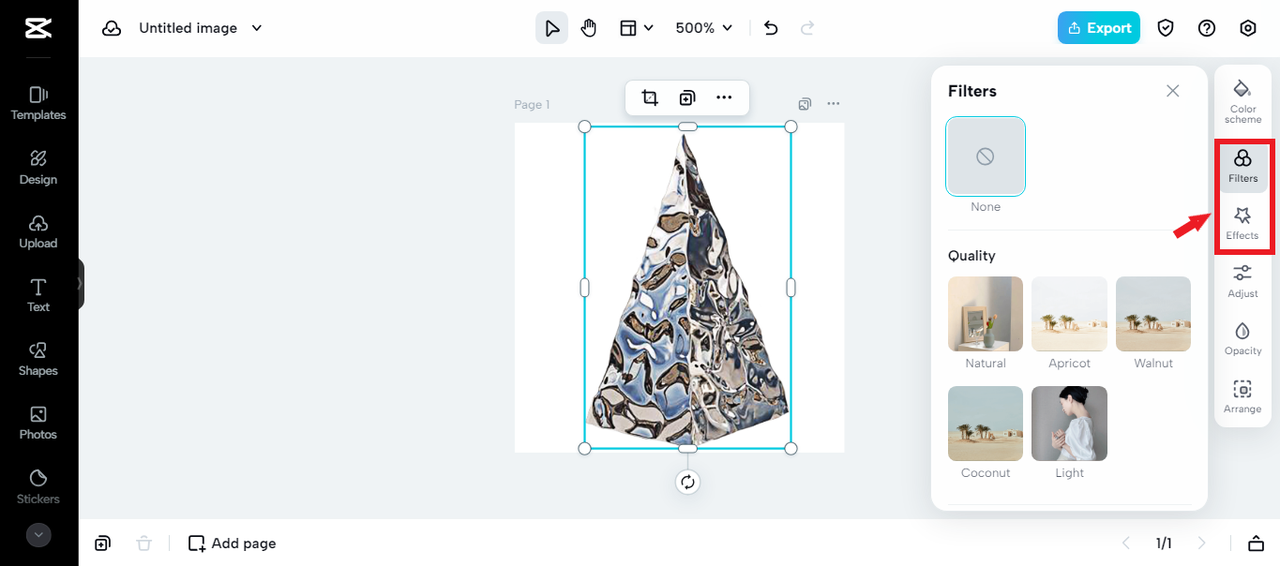
Task: Open the shield privacy icon
Action: pyautogui.click(x=1165, y=28)
